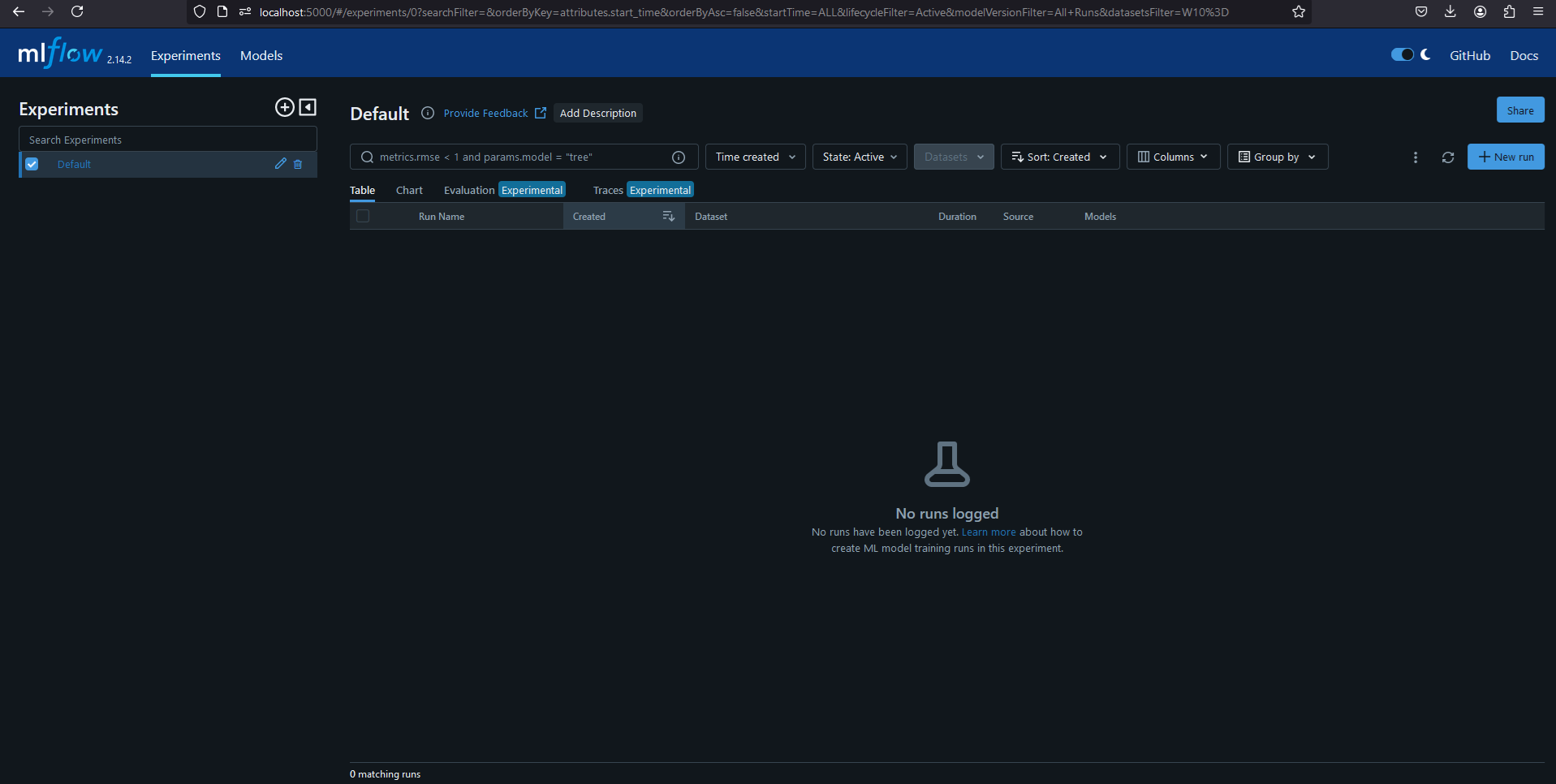Open Columns selector dropdown
Screen dimensions: 1556x784
pyautogui.click(x=1173, y=157)
